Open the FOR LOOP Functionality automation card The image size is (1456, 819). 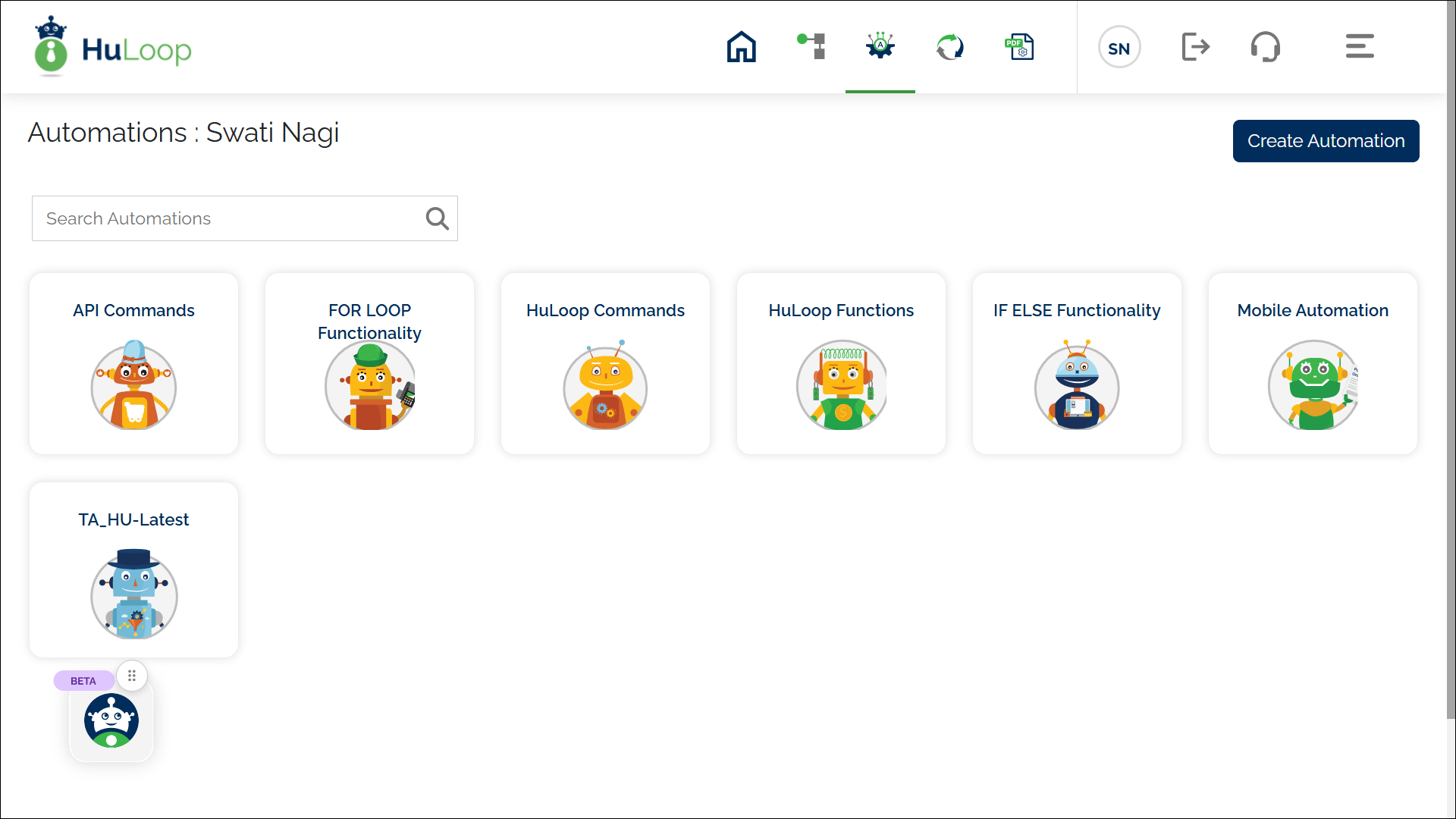[x=369, y=363]
